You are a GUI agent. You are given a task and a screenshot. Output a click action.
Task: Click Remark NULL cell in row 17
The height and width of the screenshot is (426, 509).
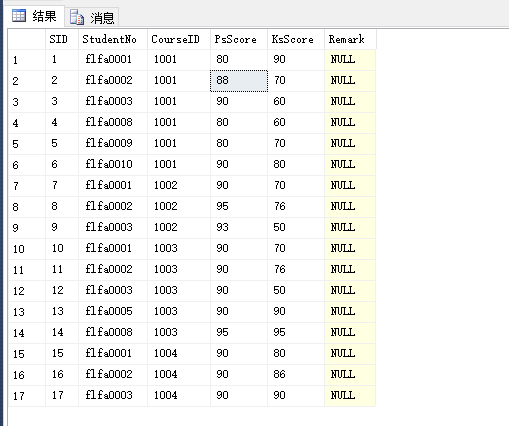pos(350,396)
